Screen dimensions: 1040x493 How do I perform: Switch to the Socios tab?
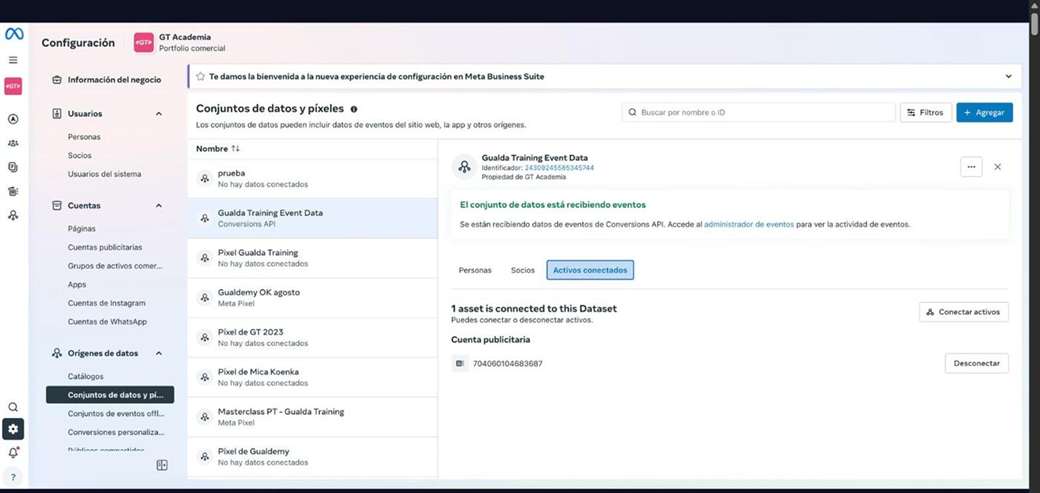pyautogui.click(x=523, y=271)
